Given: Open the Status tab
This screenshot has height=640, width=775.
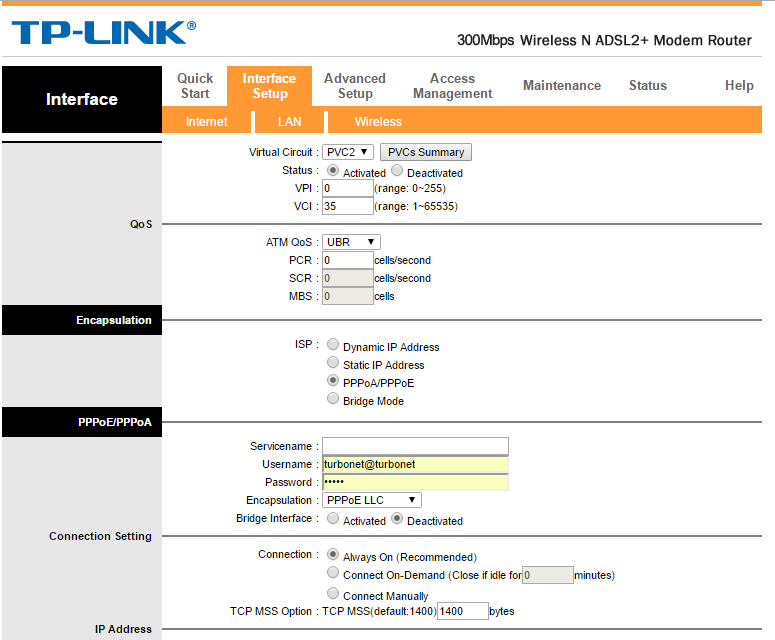Looking at the screenshot, I should (x=647, y=85).
